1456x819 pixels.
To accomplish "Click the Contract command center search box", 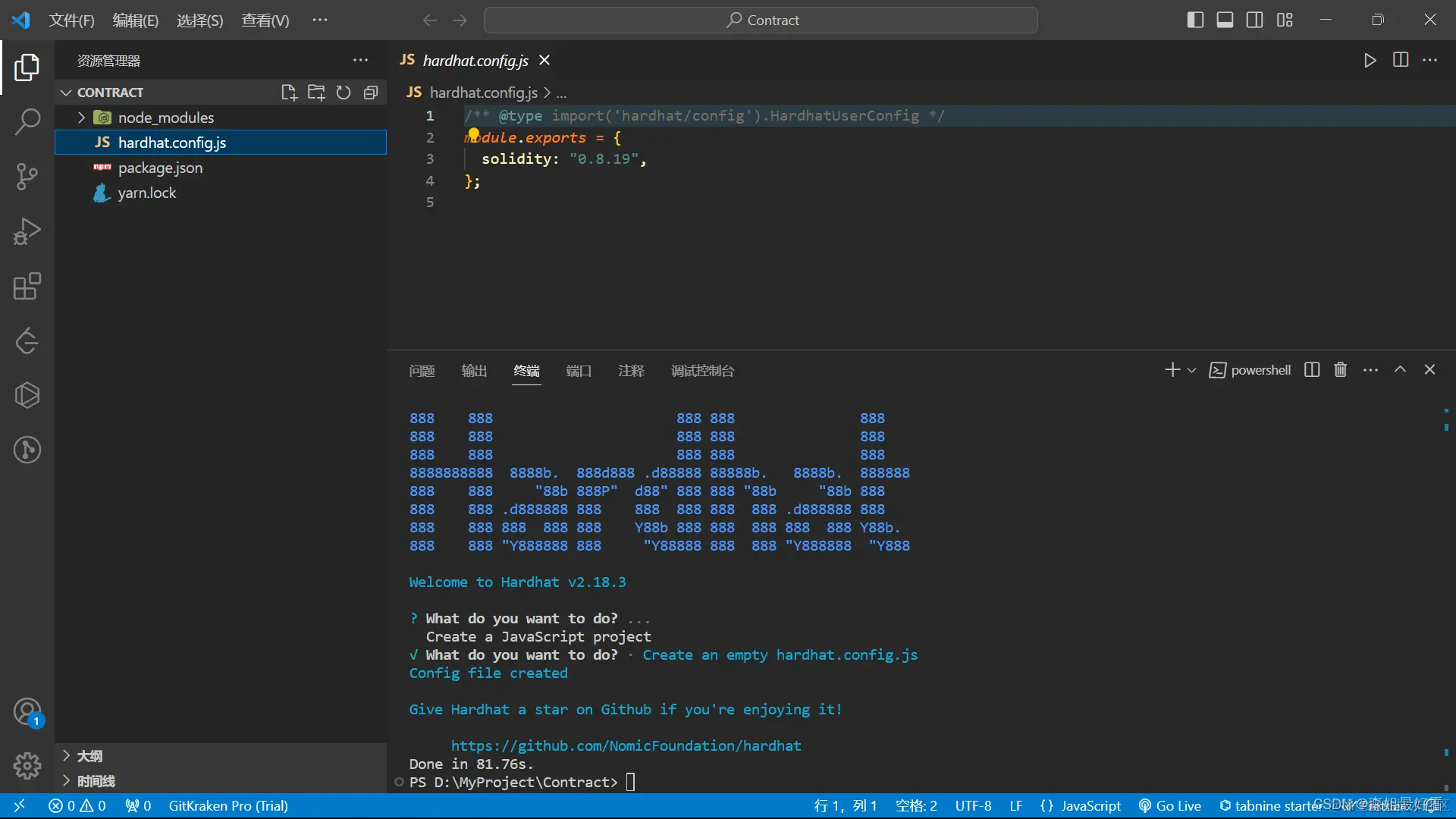I will (761, 20).
